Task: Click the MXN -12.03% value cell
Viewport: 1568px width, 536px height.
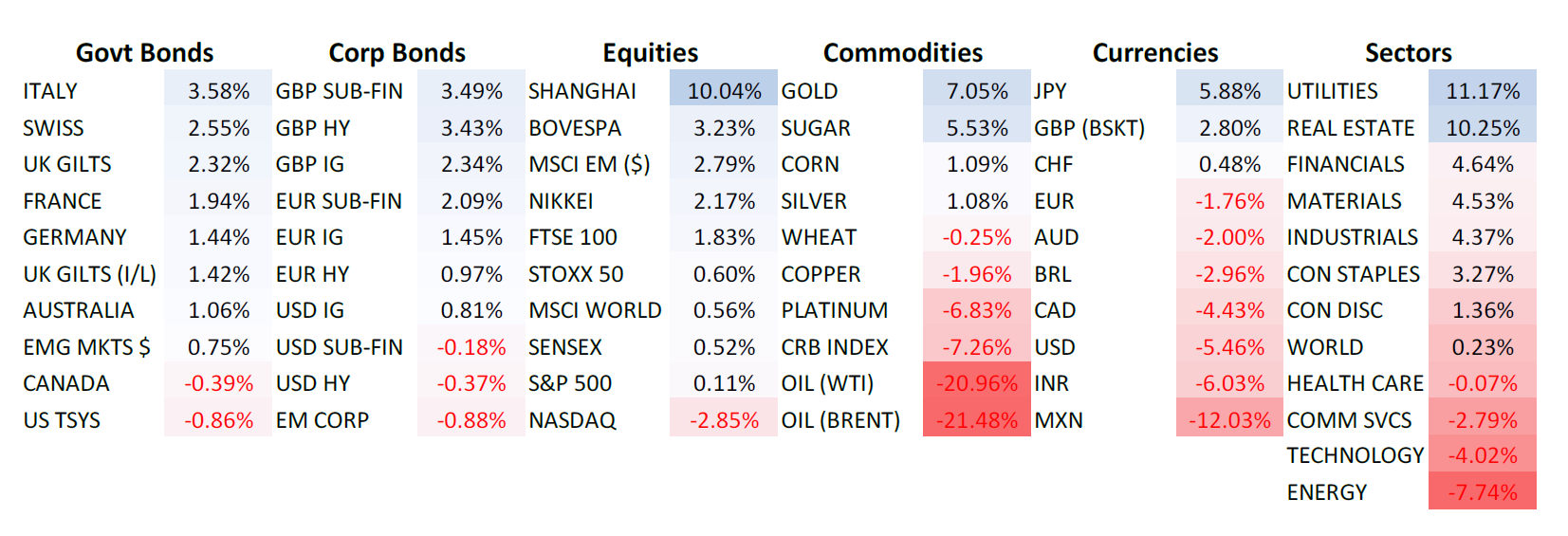Action: pyautogui.click(x=1229, y=420)
